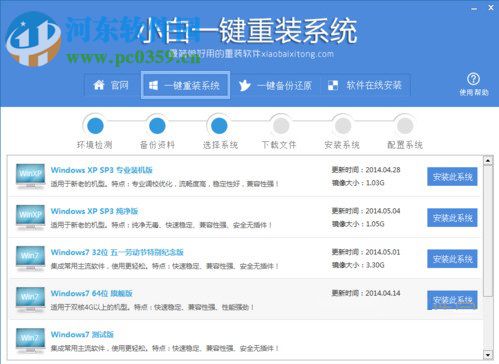The image size is (499, 364).
Task: Click the squares icon beside 软件在线安装
Action: pos(333,86)
